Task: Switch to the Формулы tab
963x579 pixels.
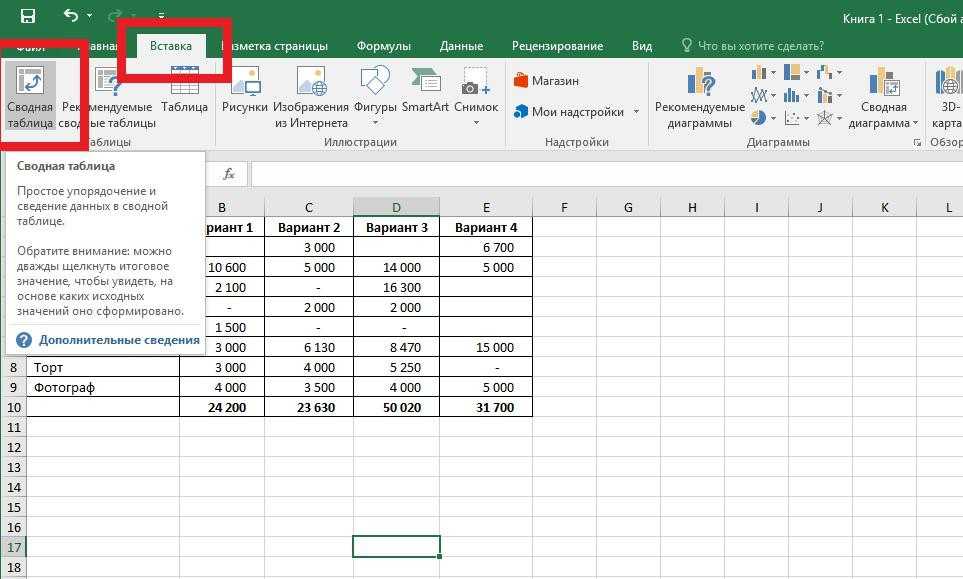Action: [x=384, y=46]
